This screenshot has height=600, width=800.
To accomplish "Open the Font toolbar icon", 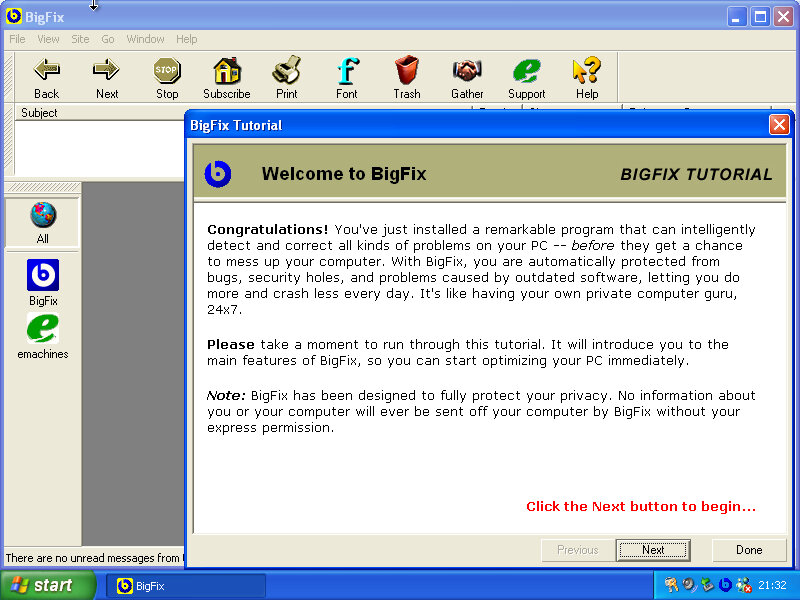I will coord(347,71).
